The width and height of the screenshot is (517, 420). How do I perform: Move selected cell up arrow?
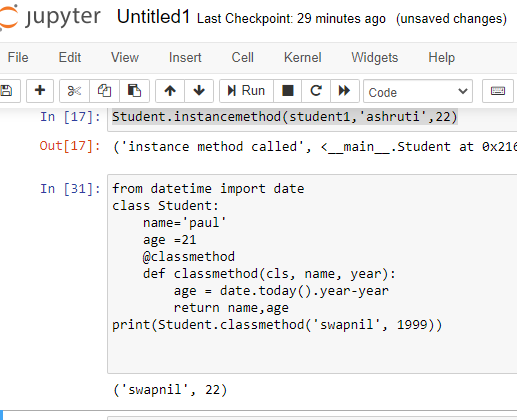pos(170,91)
